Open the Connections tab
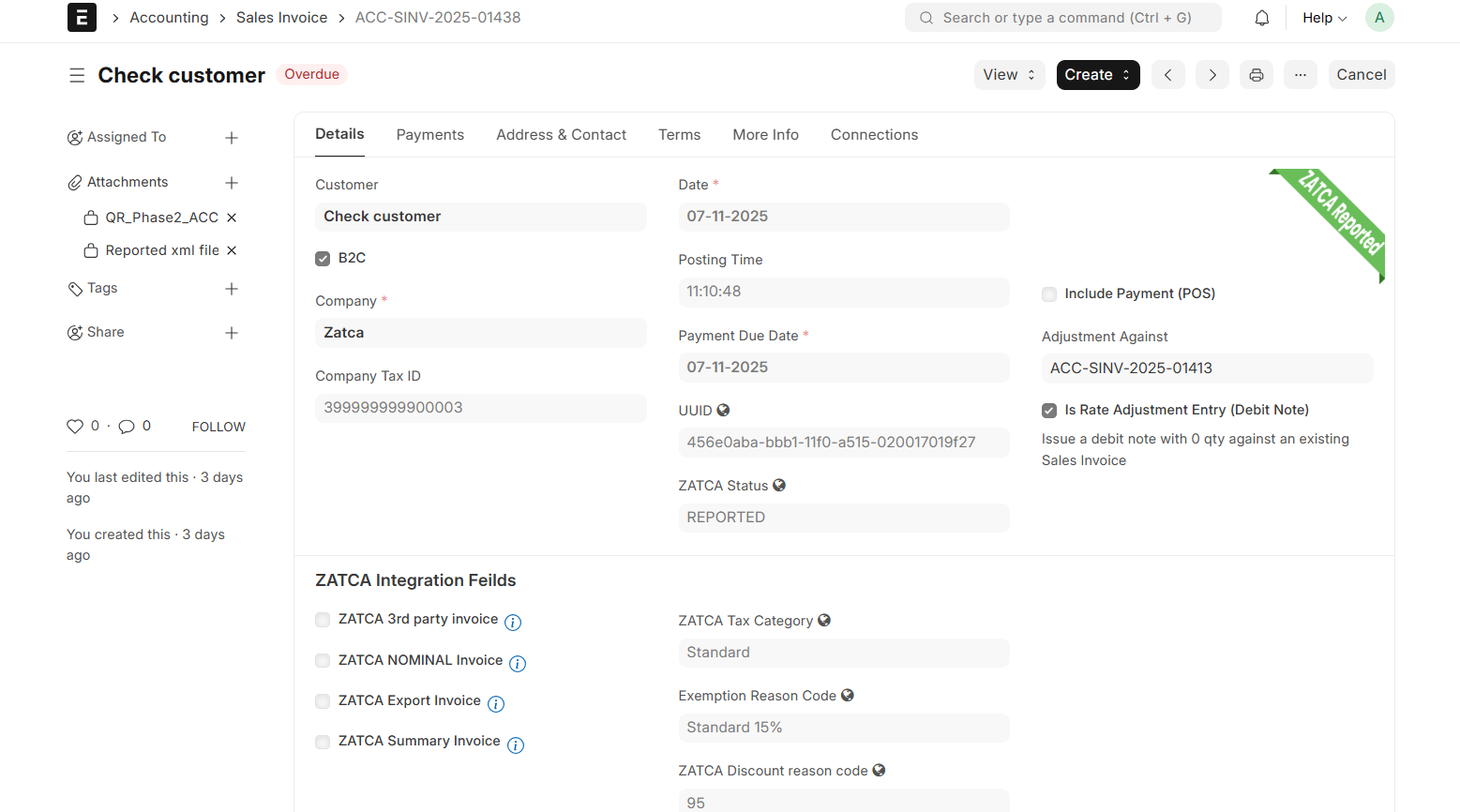 874,135
